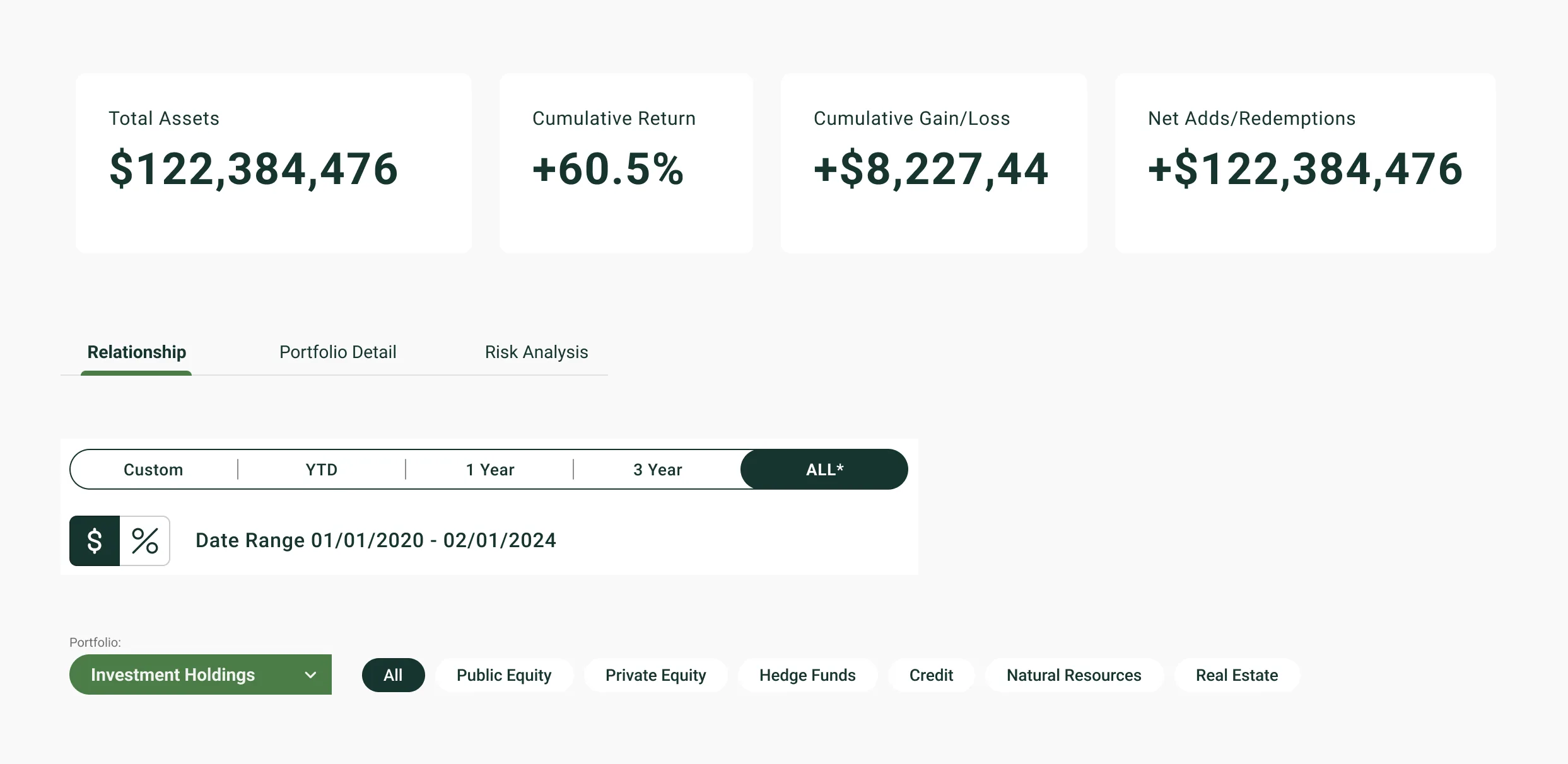Click the Cumulative Return +60.5% value

click(x=608, y=169)
